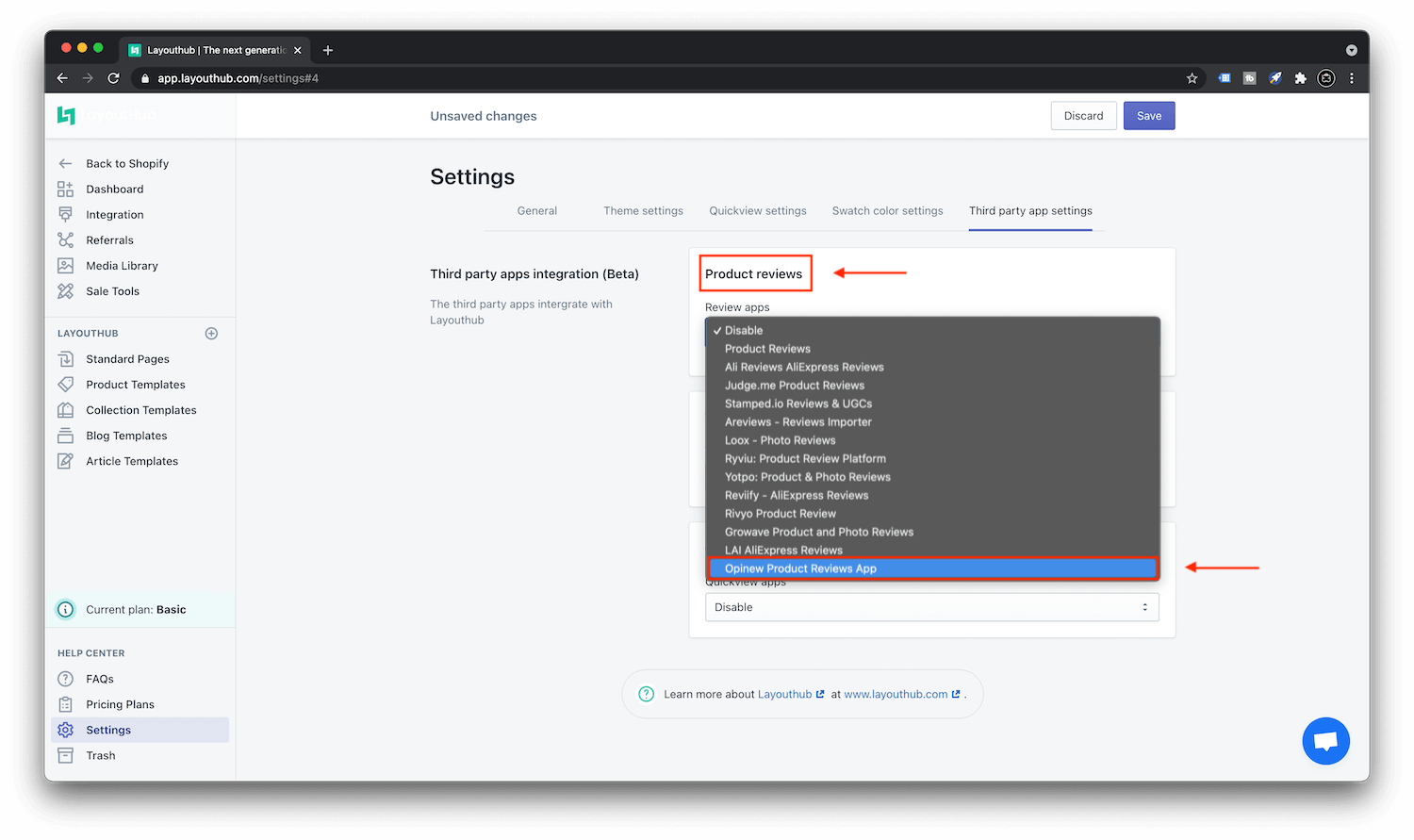Choose Stamped.io Reviews & UGCs option
The height and width of the screenshot is (840, 1414).
click(932, 404)
